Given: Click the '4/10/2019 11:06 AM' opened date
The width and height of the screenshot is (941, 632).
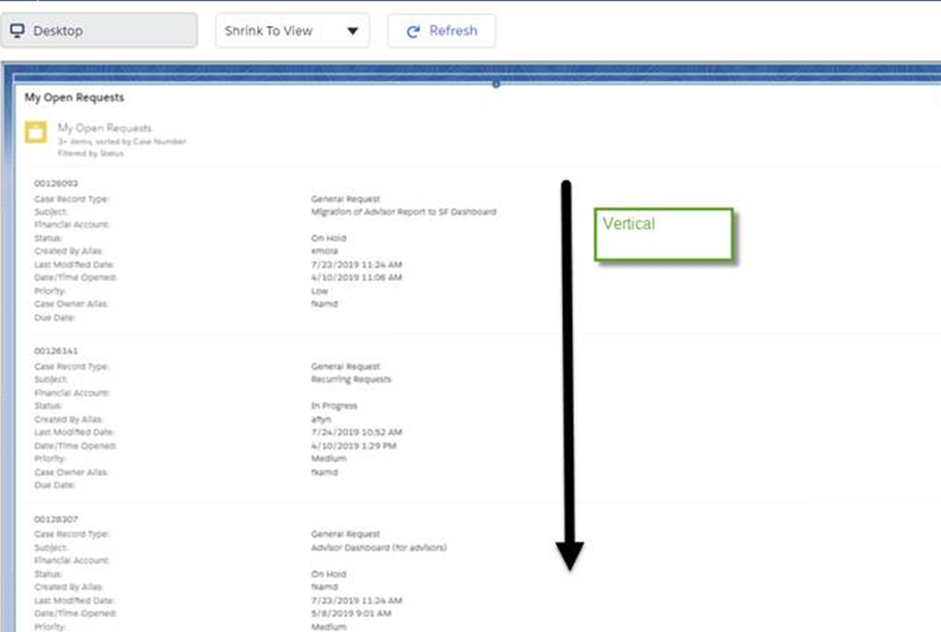Looking at the screenshot, I should (356, 277).
